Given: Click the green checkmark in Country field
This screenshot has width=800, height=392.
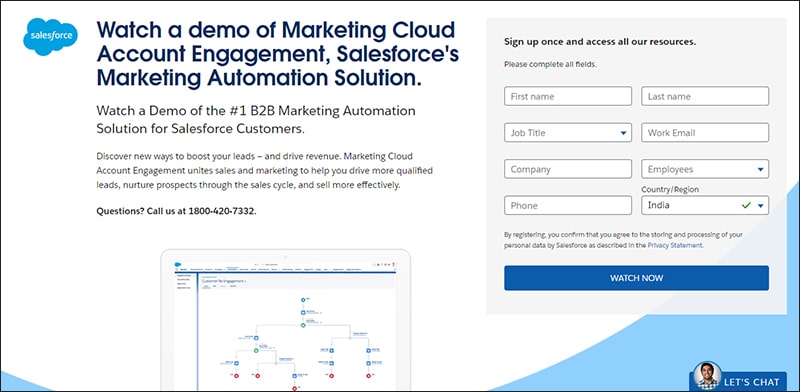Looking at the screenshot, I should (x=746, y=205).
